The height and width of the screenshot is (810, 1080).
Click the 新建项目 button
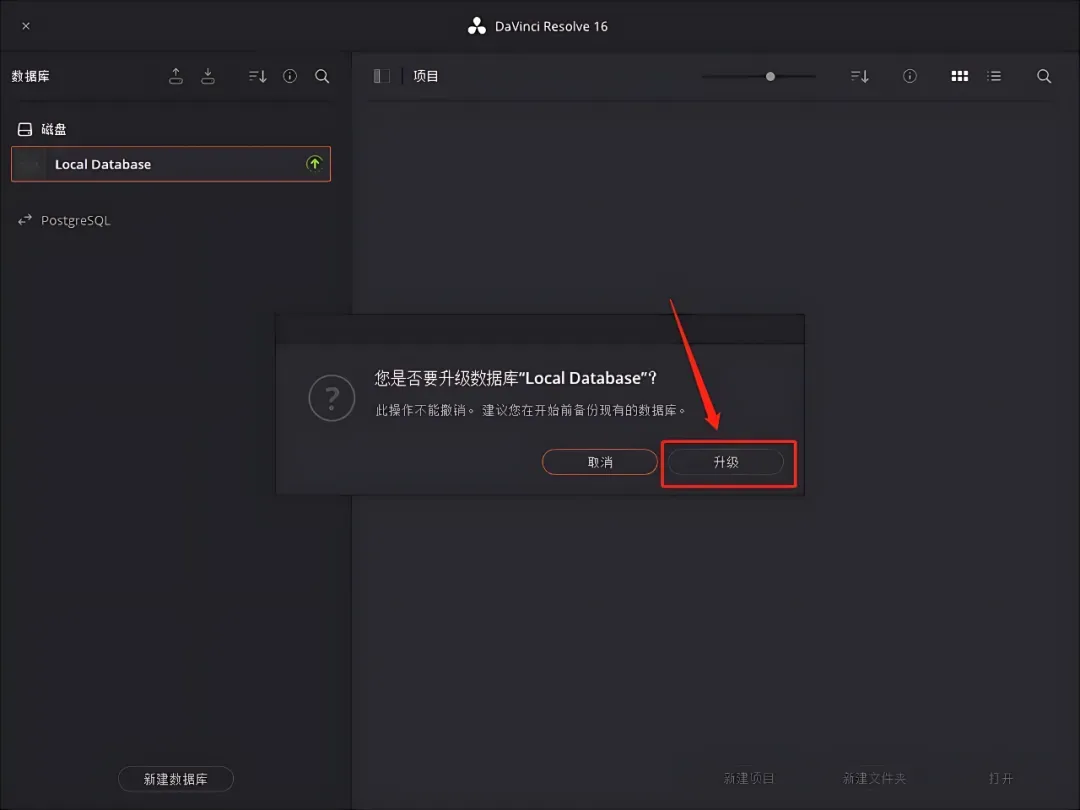point(749,778)
